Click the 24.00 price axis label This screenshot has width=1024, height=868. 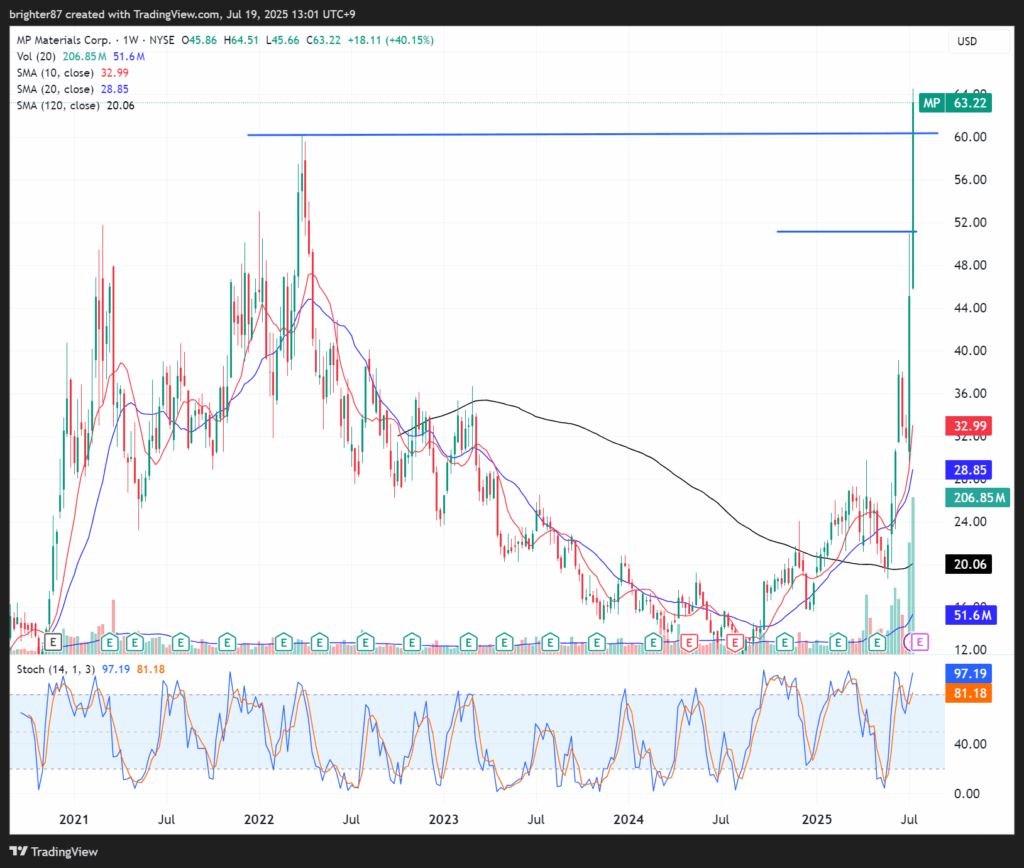point(970,521)
